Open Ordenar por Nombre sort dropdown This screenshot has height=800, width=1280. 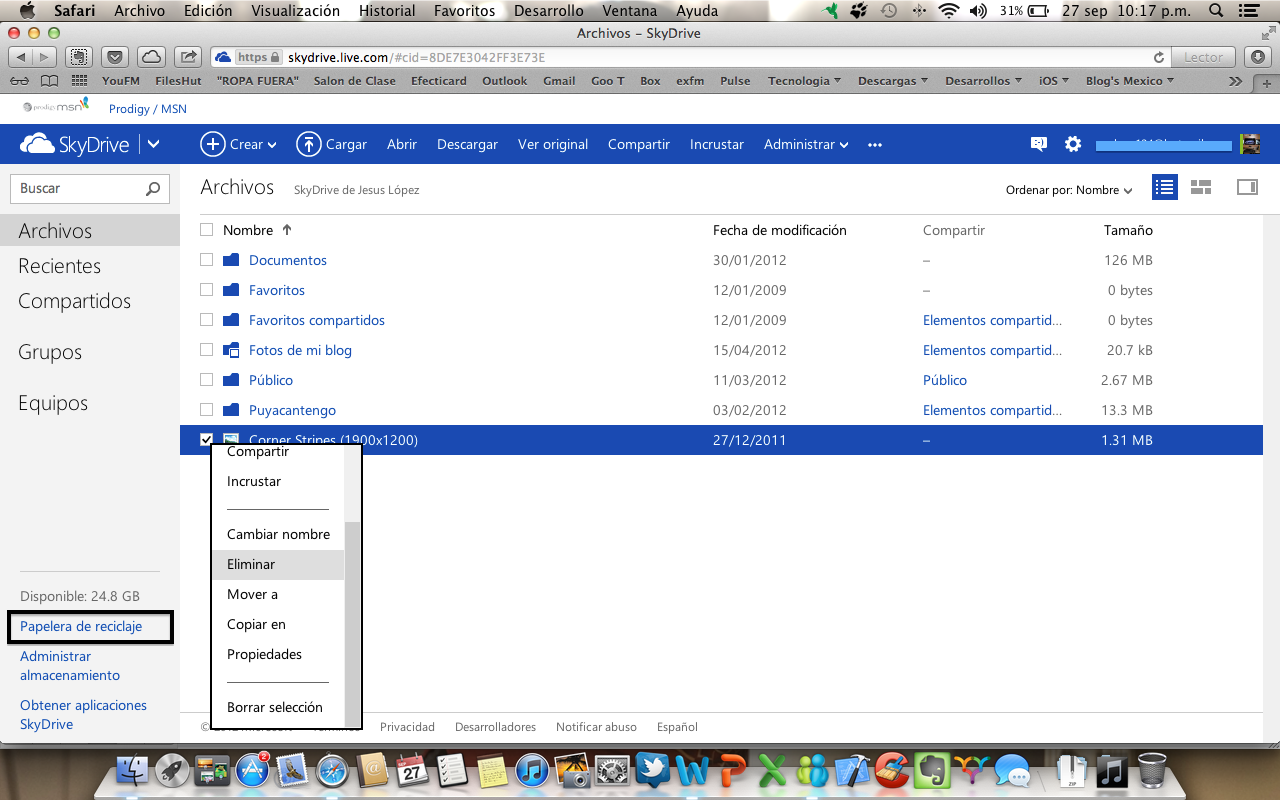coord(1069,190)
